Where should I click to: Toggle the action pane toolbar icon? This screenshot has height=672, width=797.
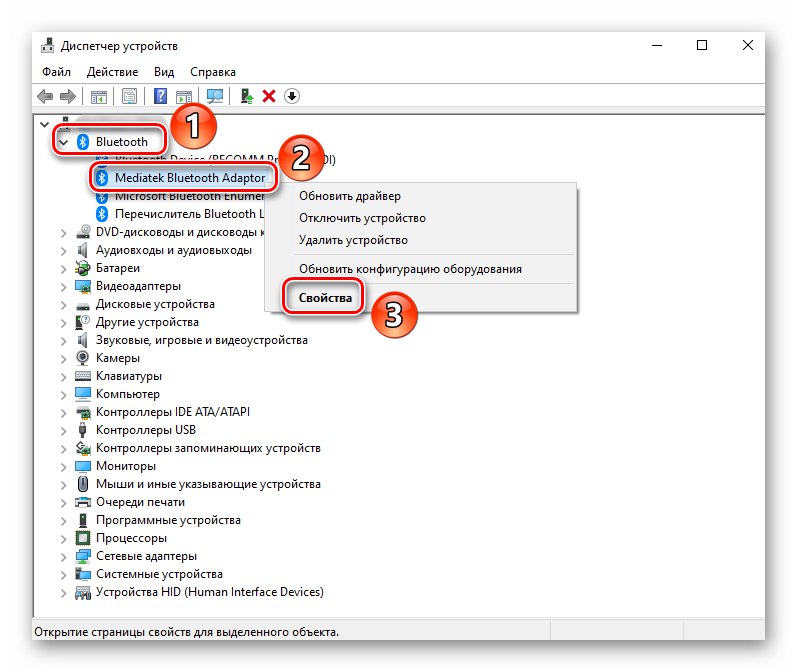click(183, 96)
